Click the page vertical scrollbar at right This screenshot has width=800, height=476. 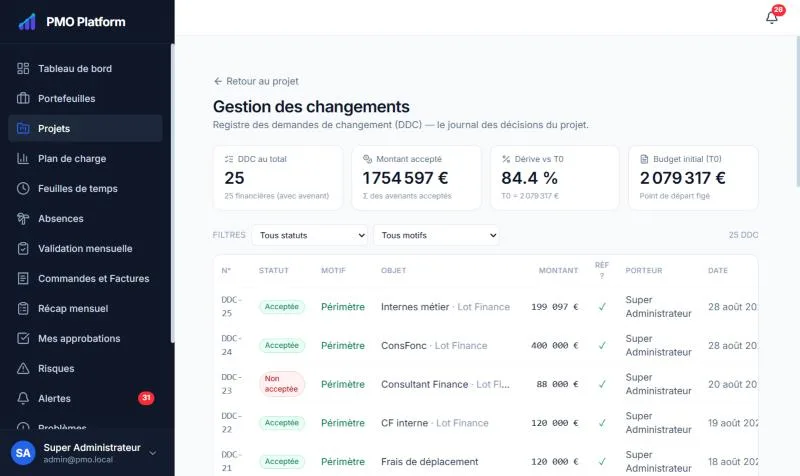[x=797, y=110]
